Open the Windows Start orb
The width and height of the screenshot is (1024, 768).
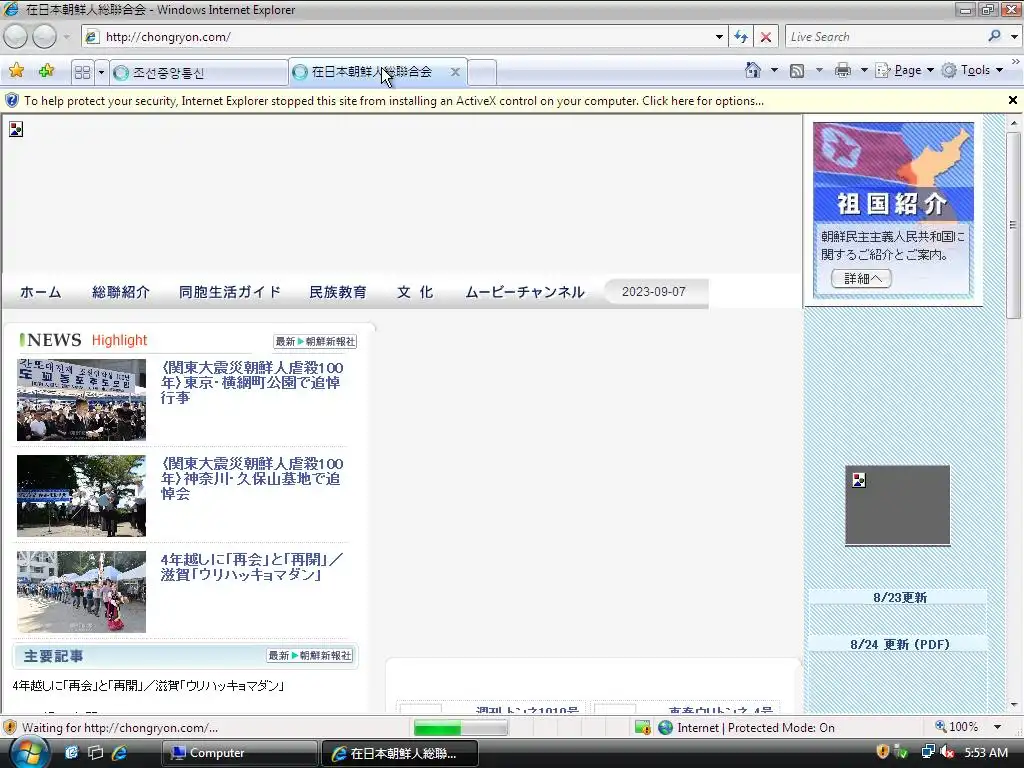coord(29,752)
